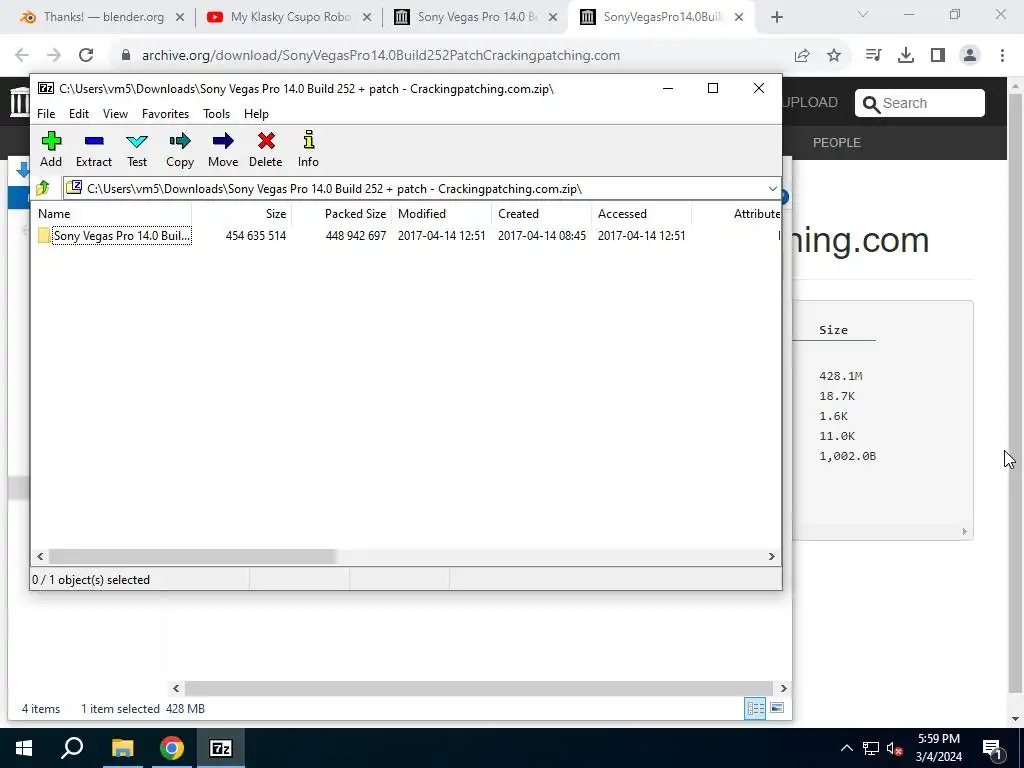Click the 7-Zip horizontal scrollbar thumb
Image resolution: width=1024 pixels, height=768 pixels.
192,556
